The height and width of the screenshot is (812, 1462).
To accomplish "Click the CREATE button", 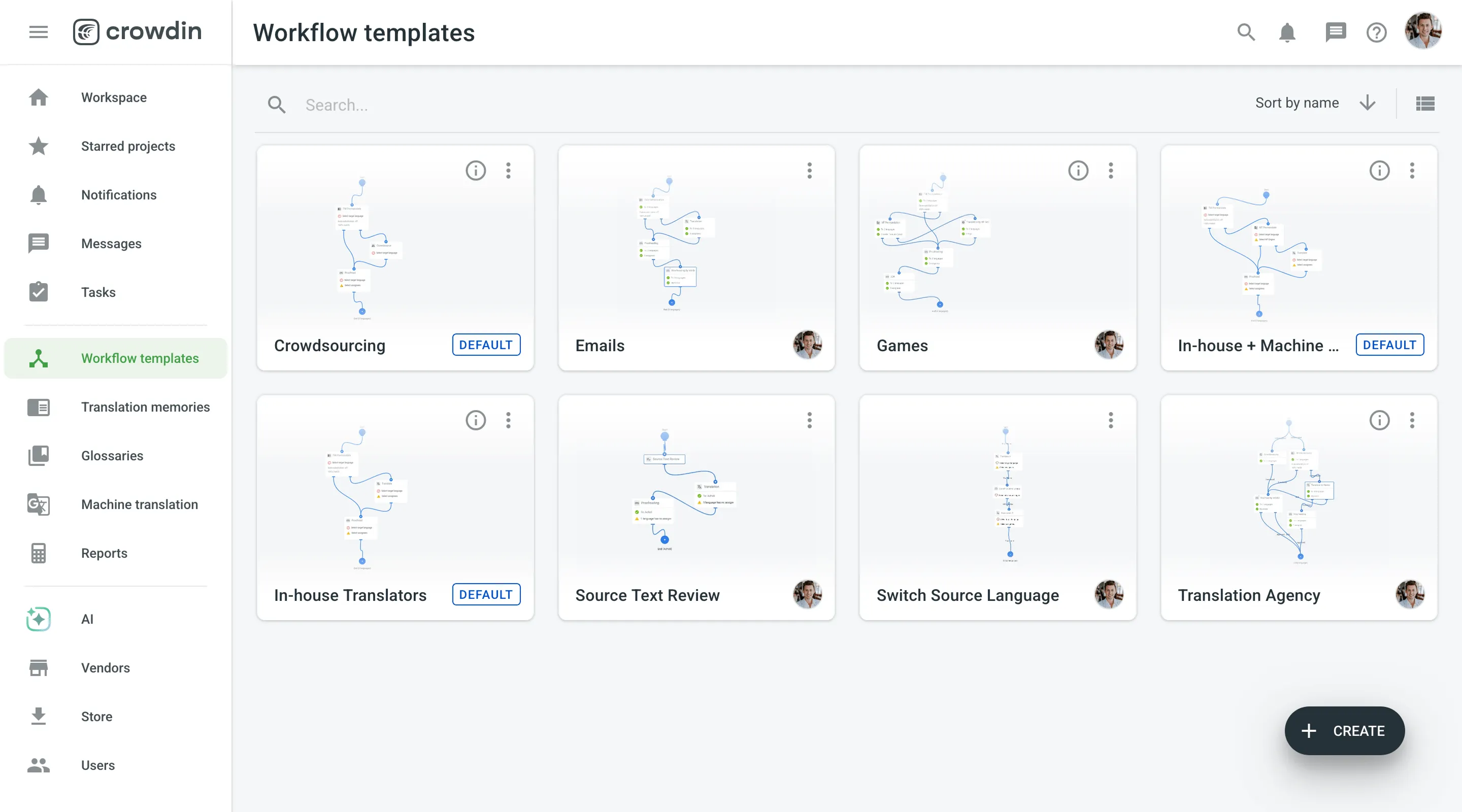I will coord(1344,731).
